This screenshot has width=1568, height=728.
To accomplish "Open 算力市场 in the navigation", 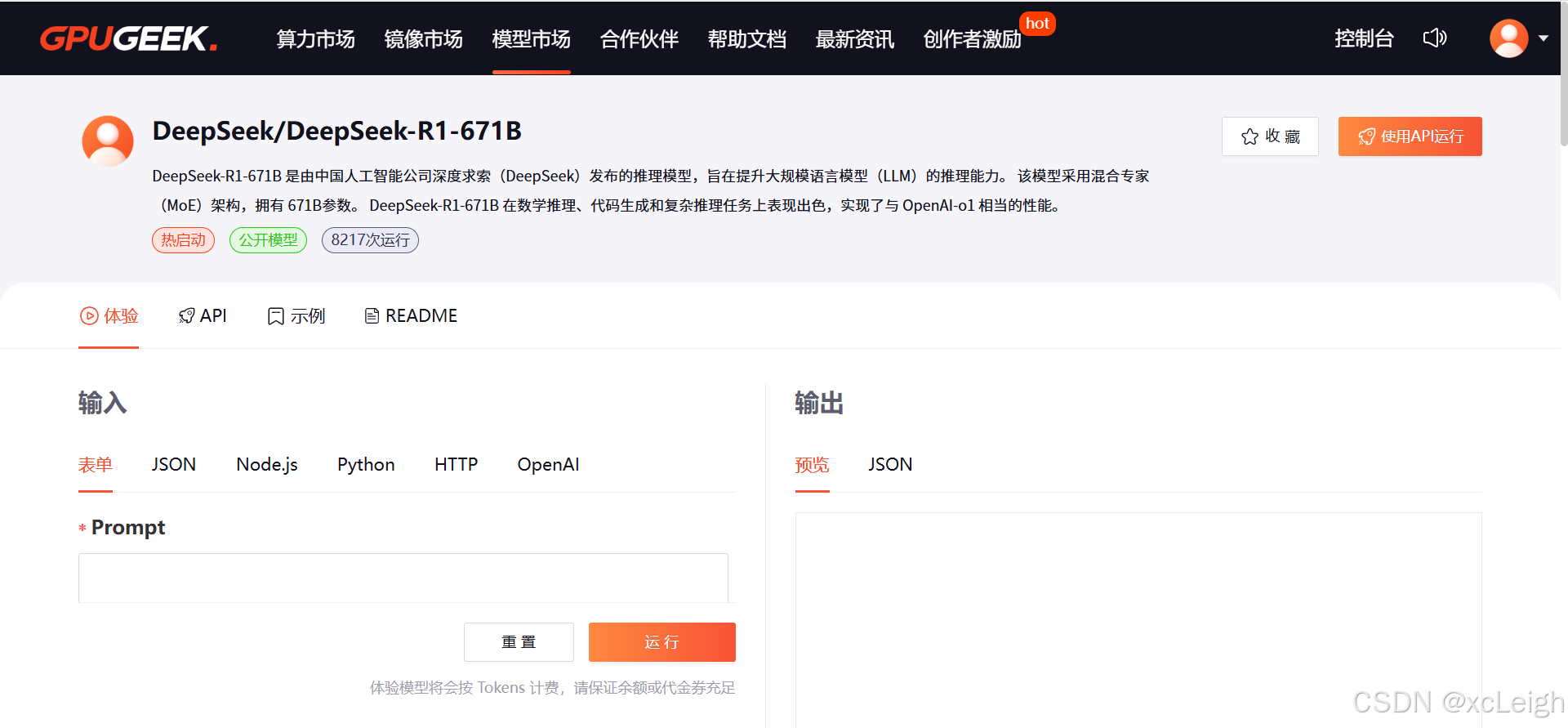I will 315,38.
